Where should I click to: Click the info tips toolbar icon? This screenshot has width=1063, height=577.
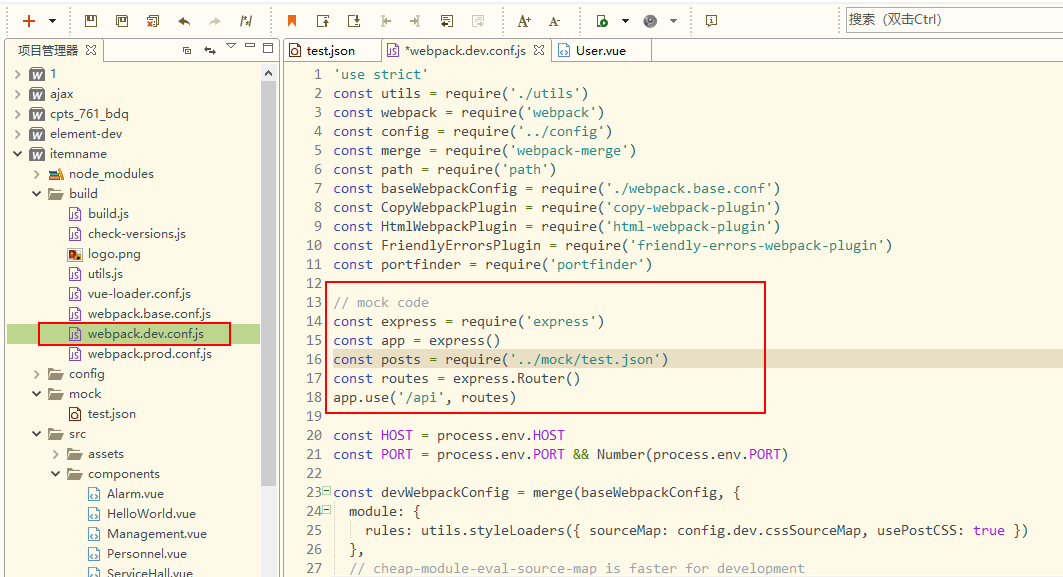pos(711,21)
